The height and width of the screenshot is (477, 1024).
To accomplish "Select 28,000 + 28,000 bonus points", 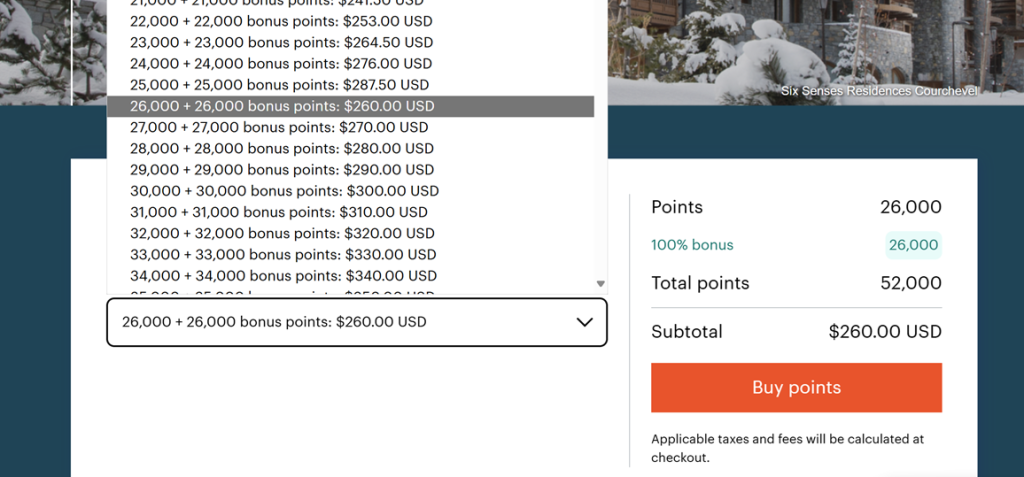I will 281,149.
